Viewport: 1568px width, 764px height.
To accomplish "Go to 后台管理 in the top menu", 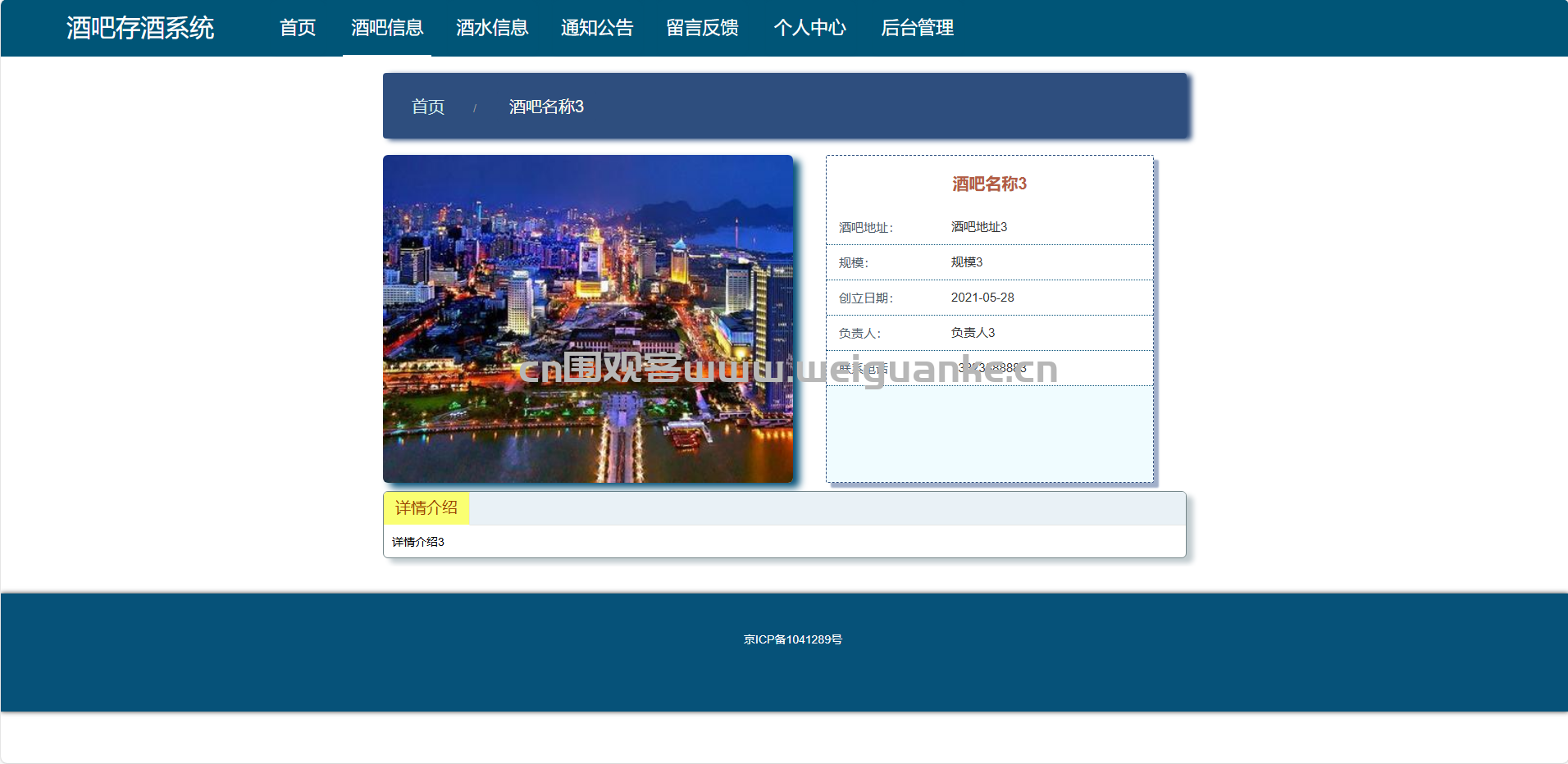I will coord(917,28).
